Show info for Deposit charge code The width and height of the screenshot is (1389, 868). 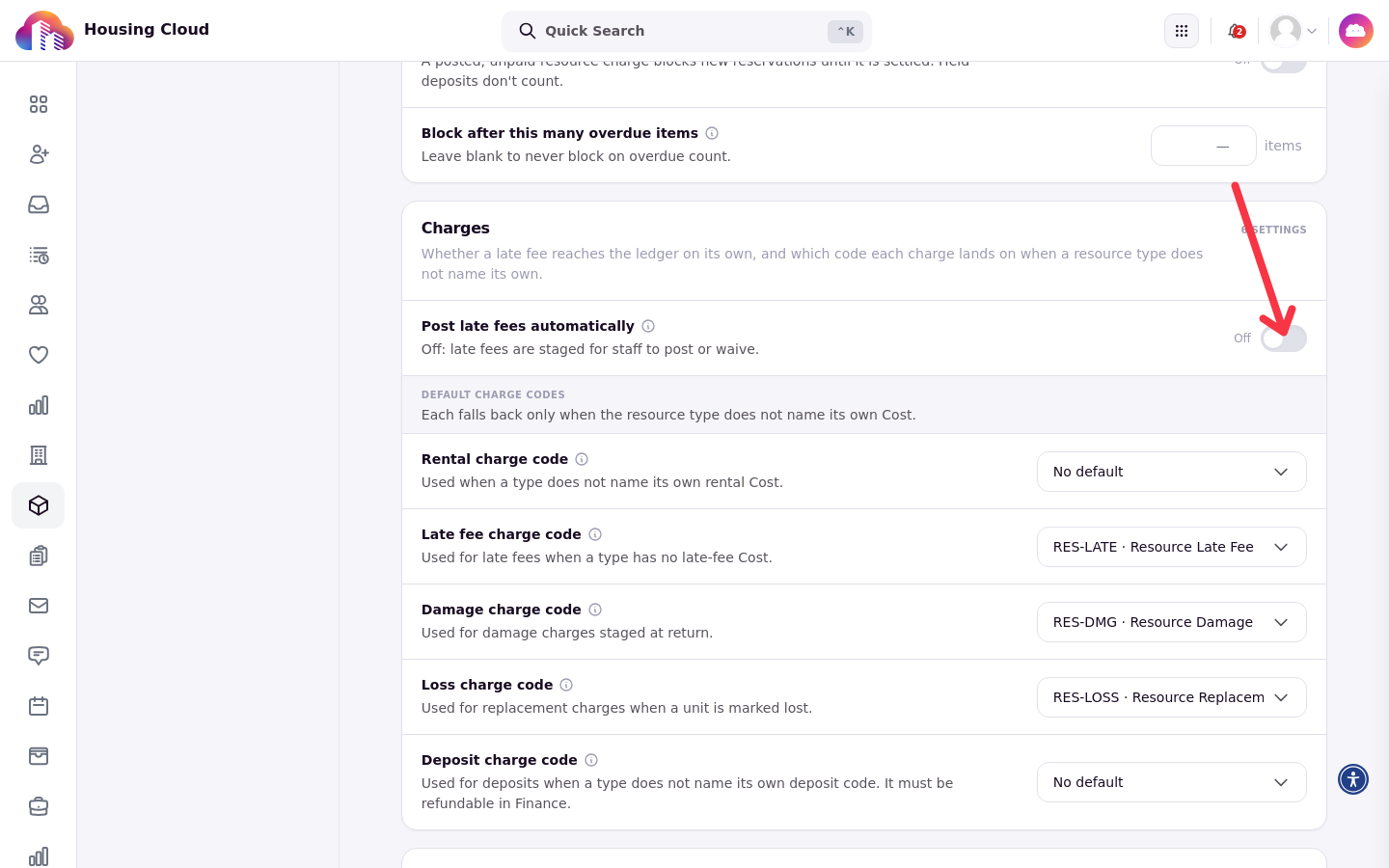tap(591, 760)
